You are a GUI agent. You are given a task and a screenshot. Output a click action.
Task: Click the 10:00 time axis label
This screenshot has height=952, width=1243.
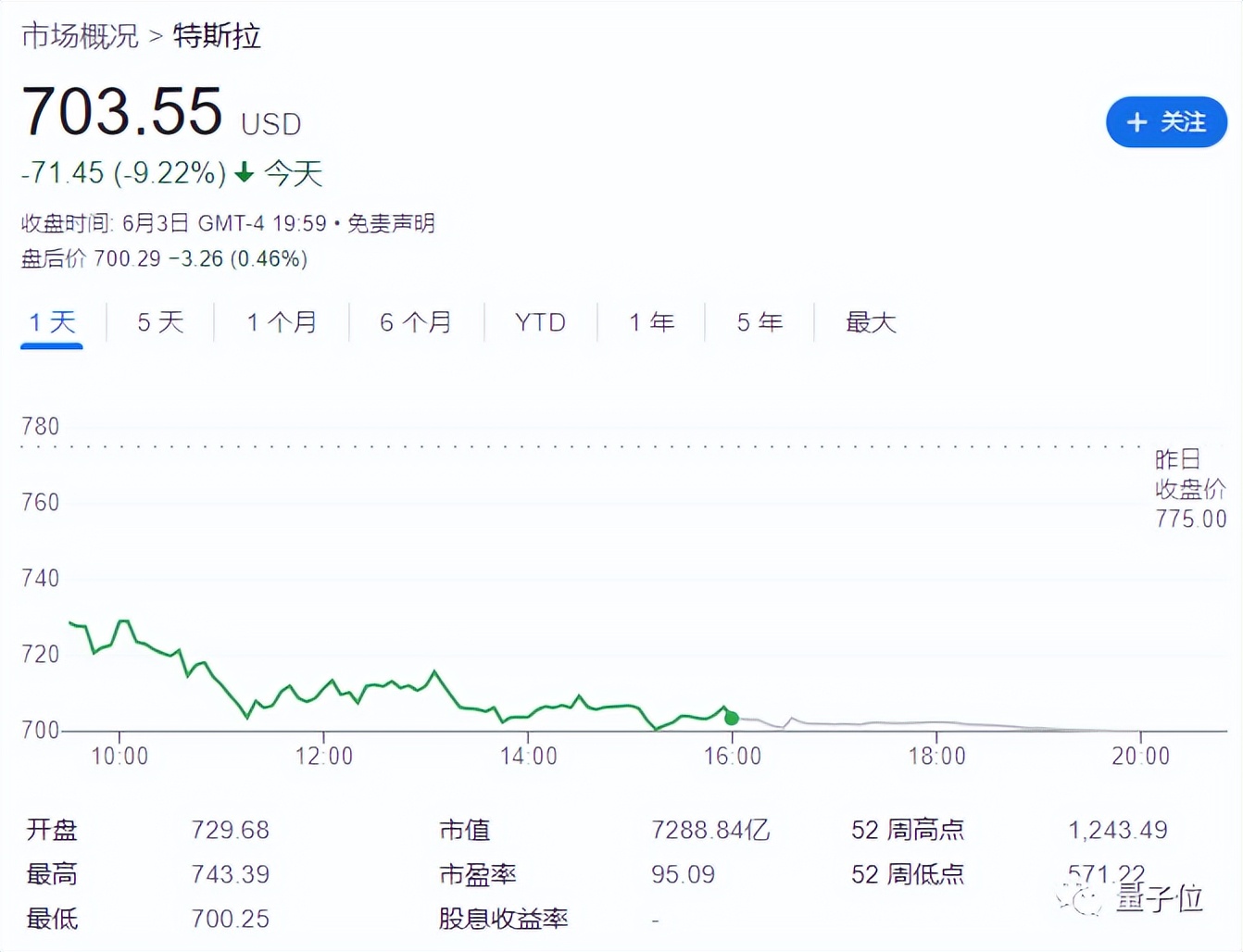coord(119,756)
